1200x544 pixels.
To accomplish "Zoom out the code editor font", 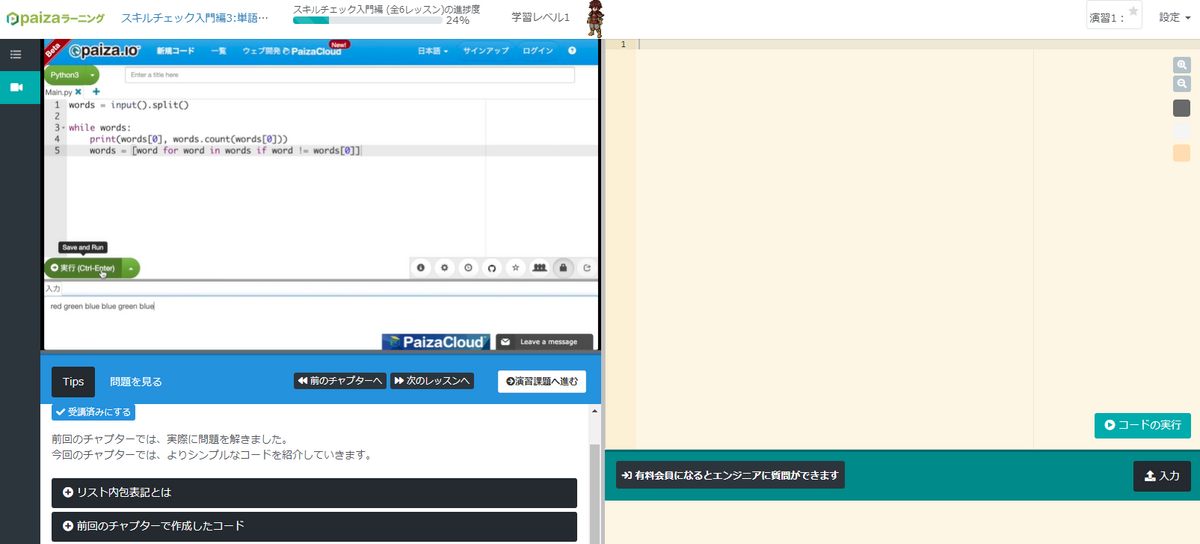I will pos(1181,85).
